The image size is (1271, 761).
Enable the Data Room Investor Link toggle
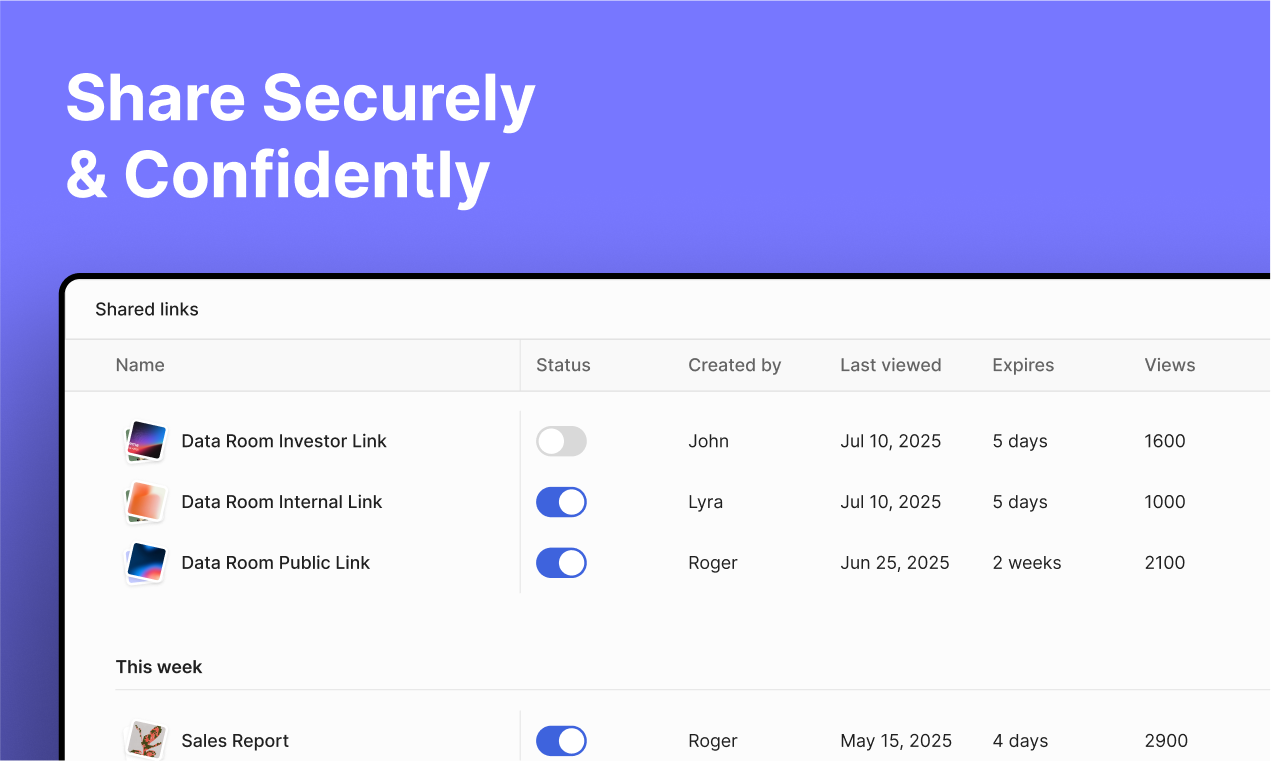(561, 441)
